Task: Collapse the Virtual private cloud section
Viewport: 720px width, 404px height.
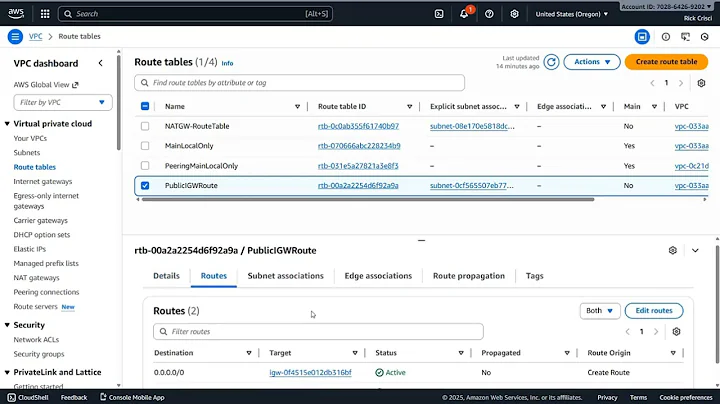Action: (7, 123)
